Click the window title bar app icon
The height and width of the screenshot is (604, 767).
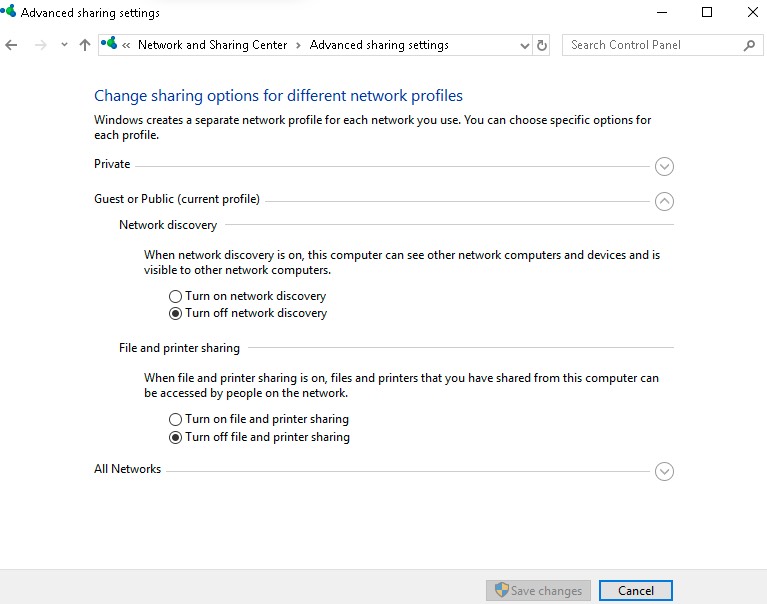[x=8, y=11]
